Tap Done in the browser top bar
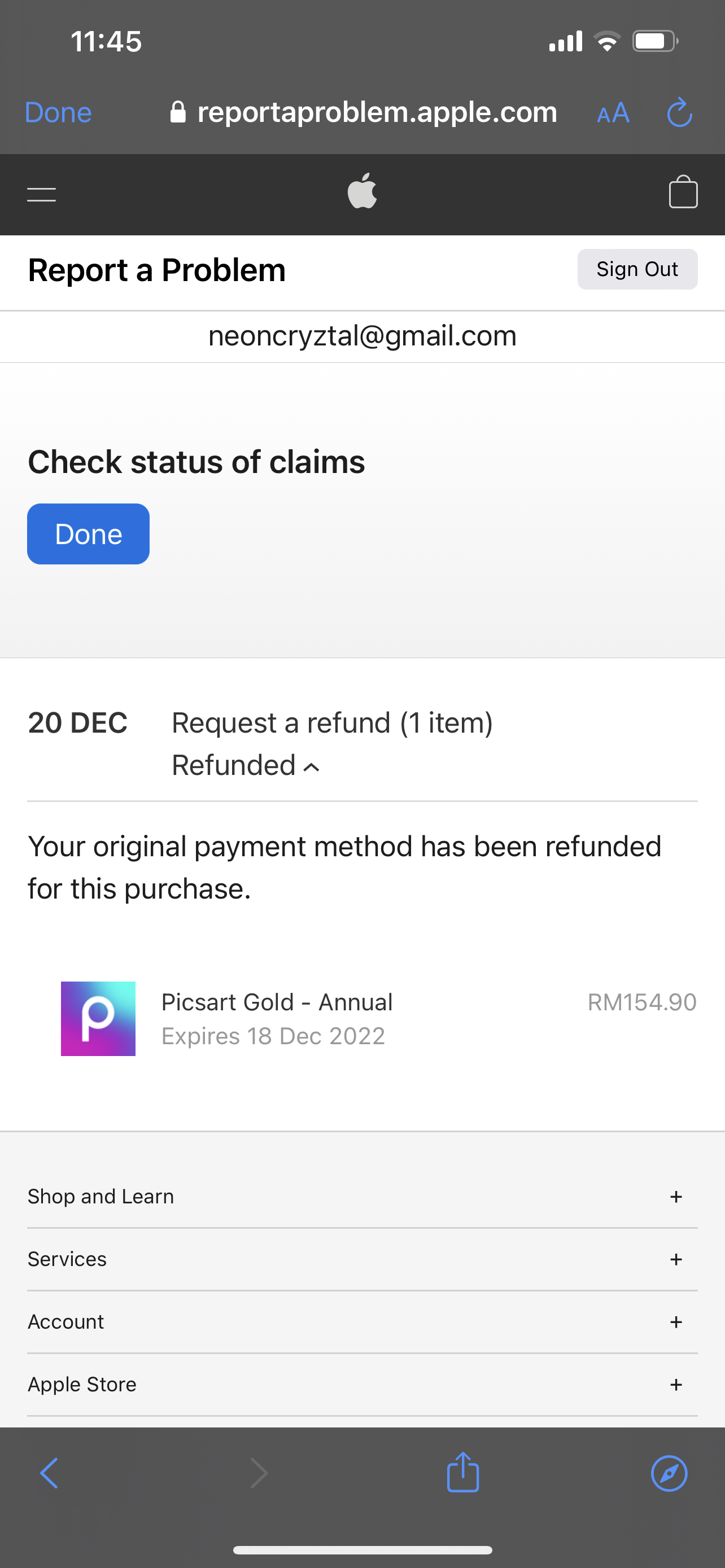The image size is (725, 1568). point(58,113)
